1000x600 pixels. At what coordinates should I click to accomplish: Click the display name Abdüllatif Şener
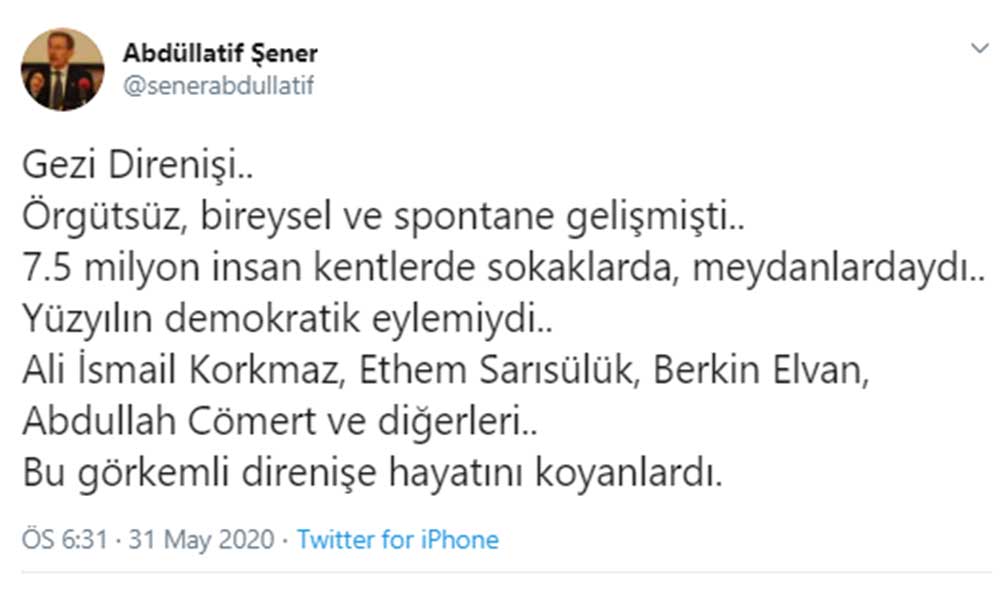point(220,53)
